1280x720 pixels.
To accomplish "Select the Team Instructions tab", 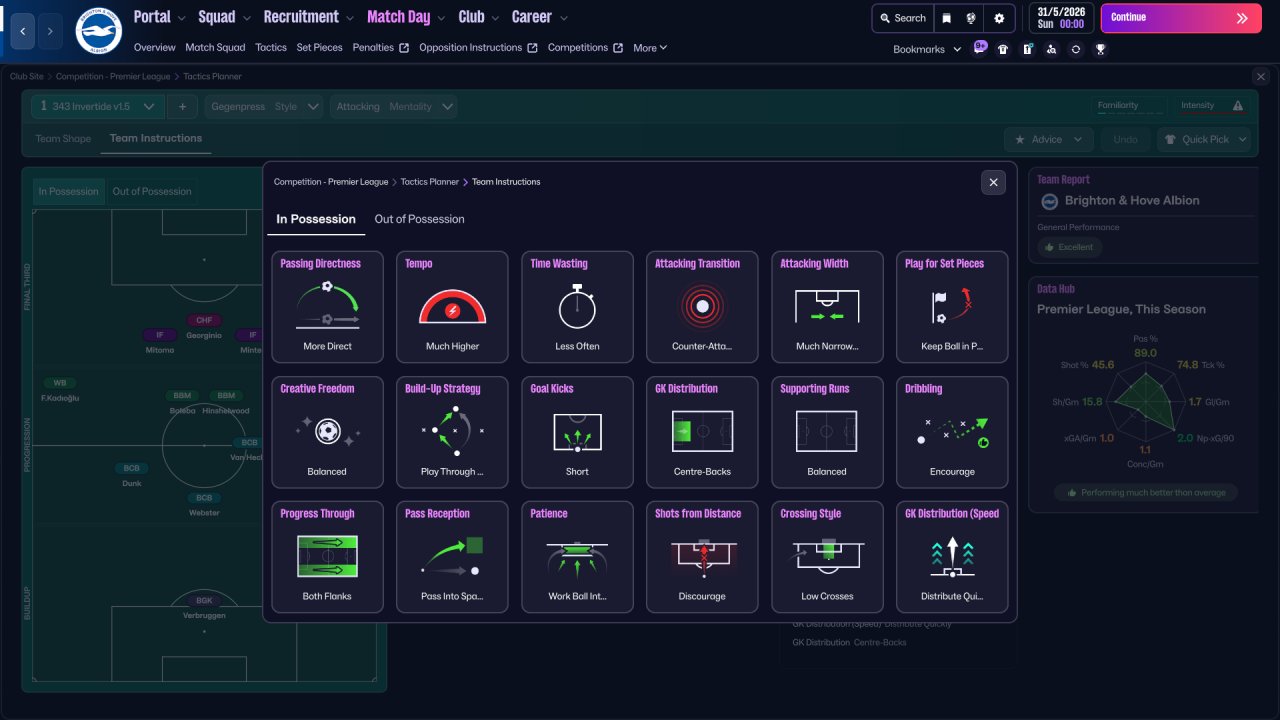I will 156,139.
